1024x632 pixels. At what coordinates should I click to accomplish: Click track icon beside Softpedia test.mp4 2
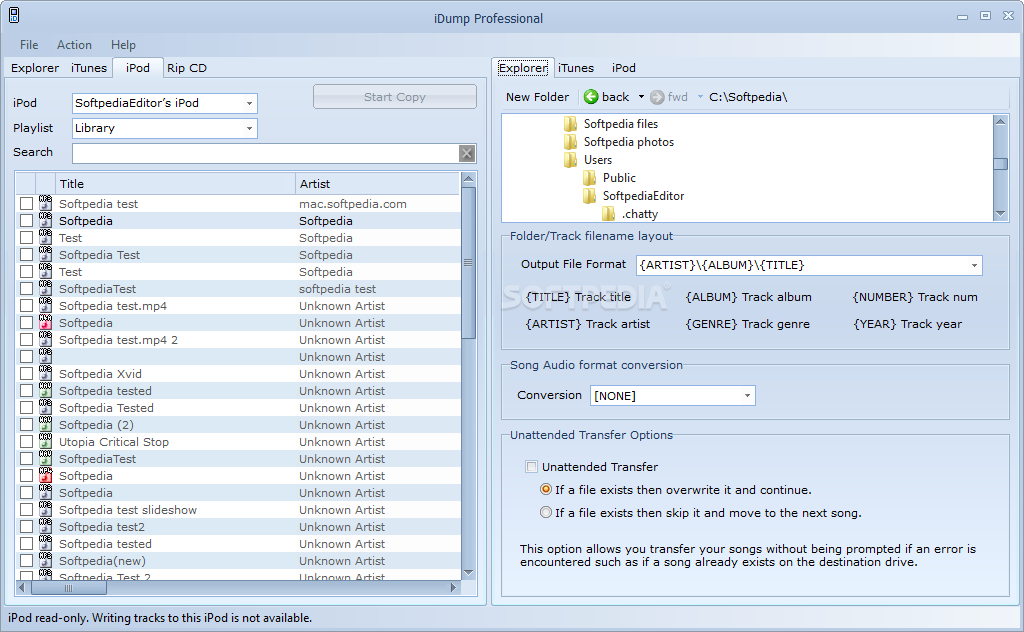(x=45, y=339)
